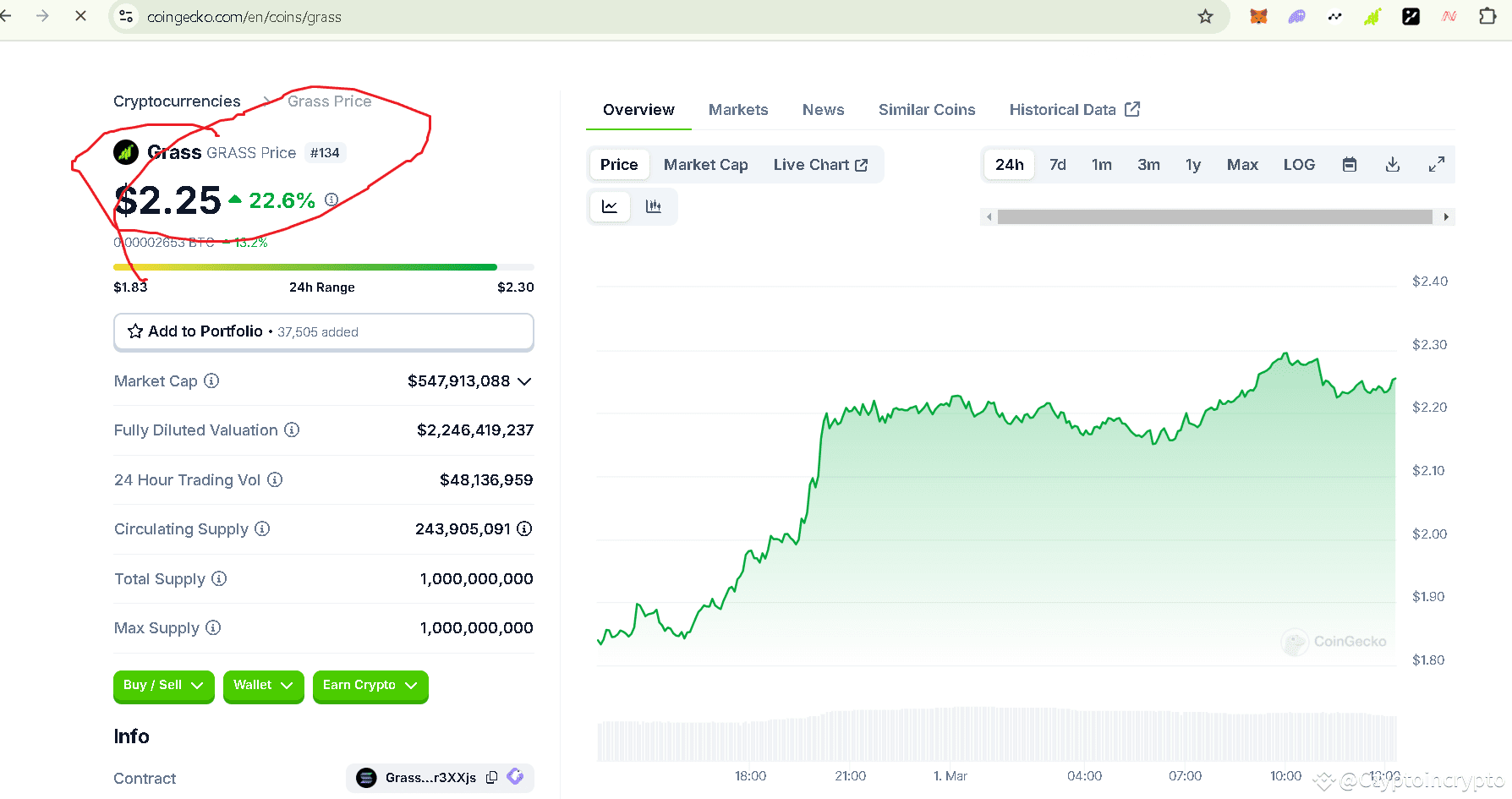
Task: Click the green price line chart area
Action: (x=997, y=507)
